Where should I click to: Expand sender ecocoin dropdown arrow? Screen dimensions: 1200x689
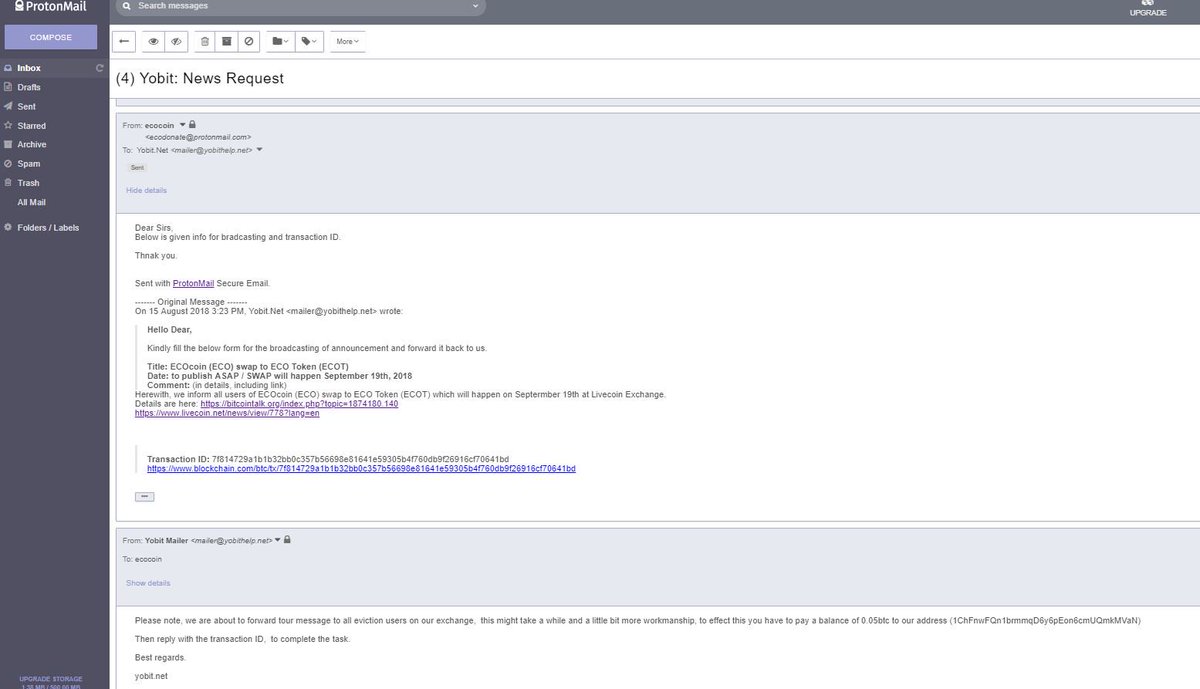(182, 125)
